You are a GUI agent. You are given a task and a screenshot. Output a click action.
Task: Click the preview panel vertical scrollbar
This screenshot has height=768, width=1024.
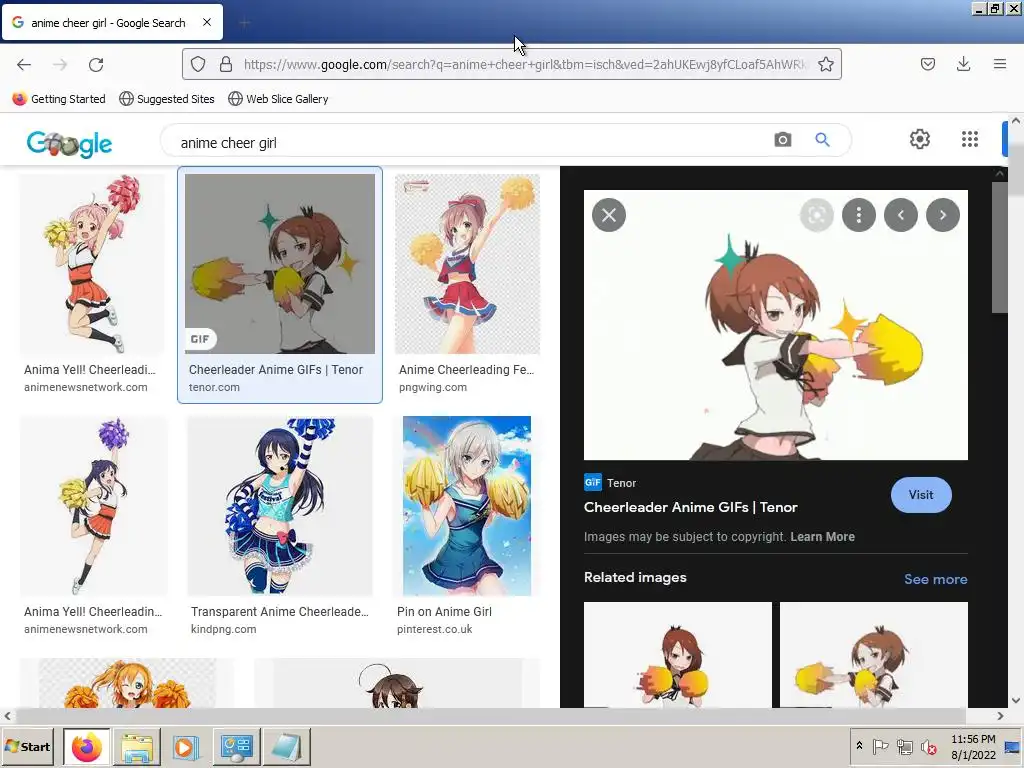click(x=999, y=248)
